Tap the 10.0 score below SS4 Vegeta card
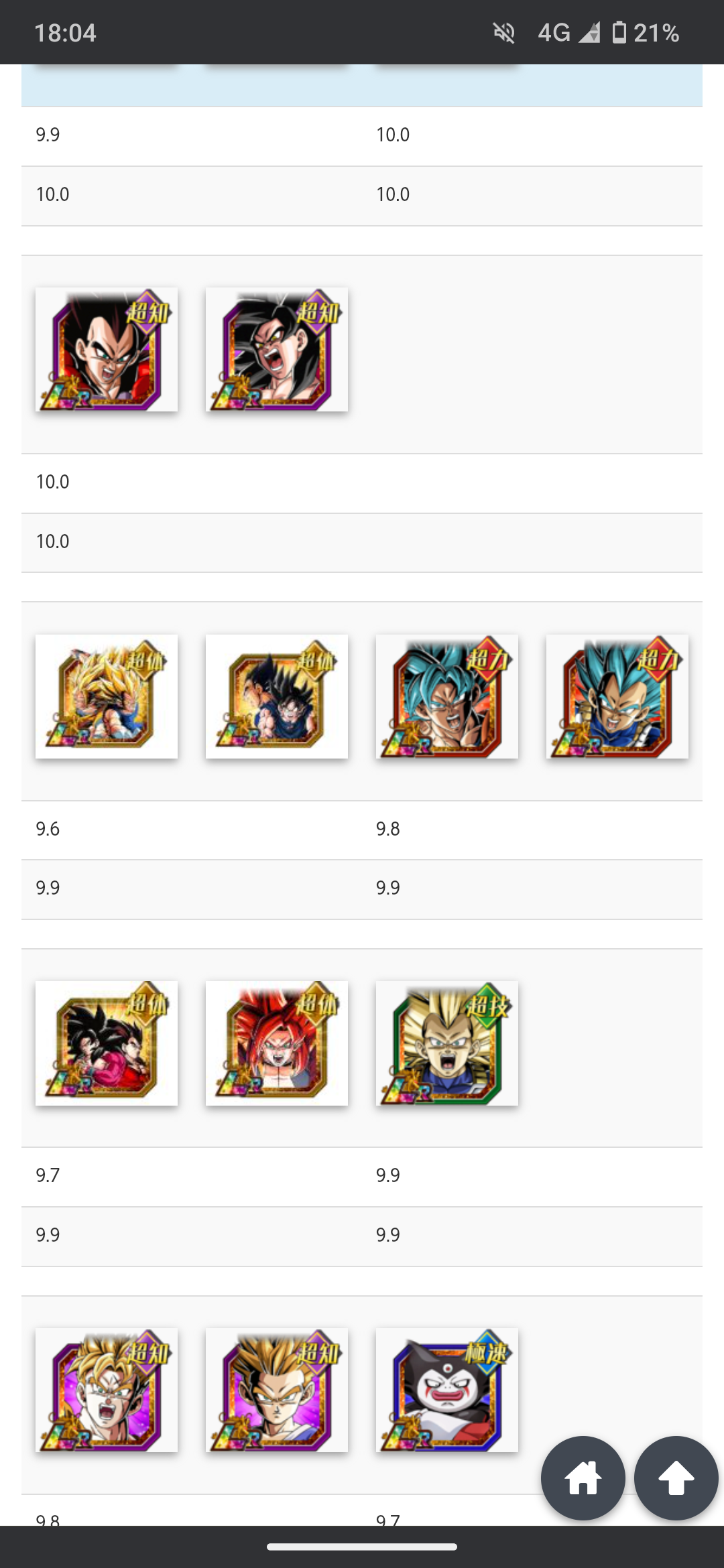Screen dimensions: 724x1568 (52, 482)
